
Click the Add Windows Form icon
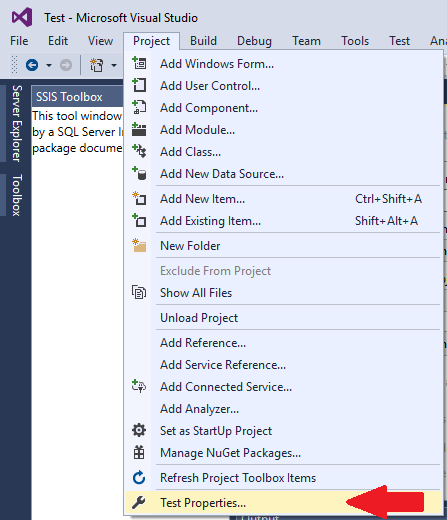point(139,63)
